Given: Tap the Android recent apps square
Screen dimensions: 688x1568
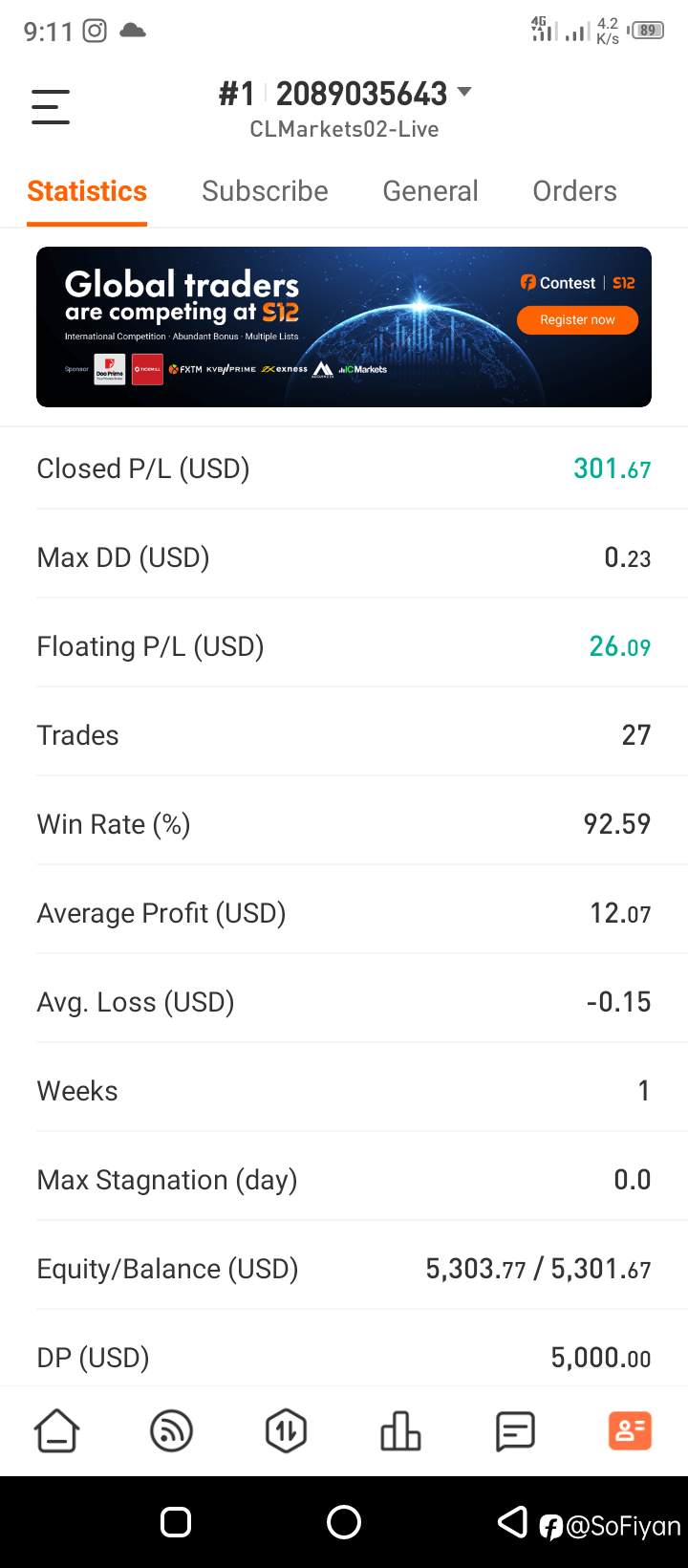Looking at the screenshot, I should click(x=176, y=1522).
